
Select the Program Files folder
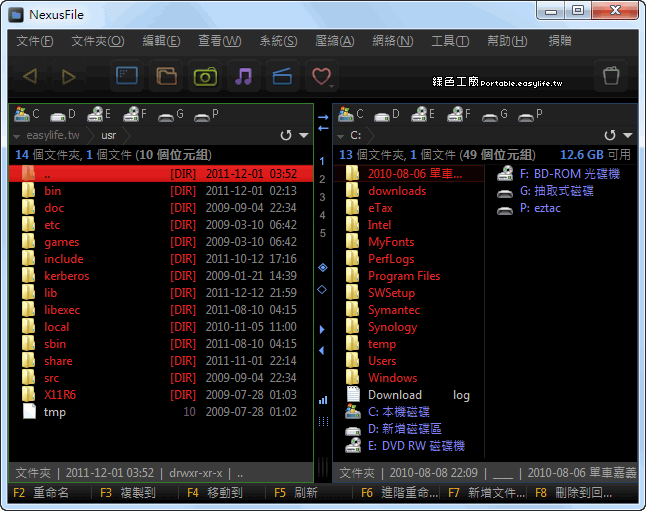404,276
